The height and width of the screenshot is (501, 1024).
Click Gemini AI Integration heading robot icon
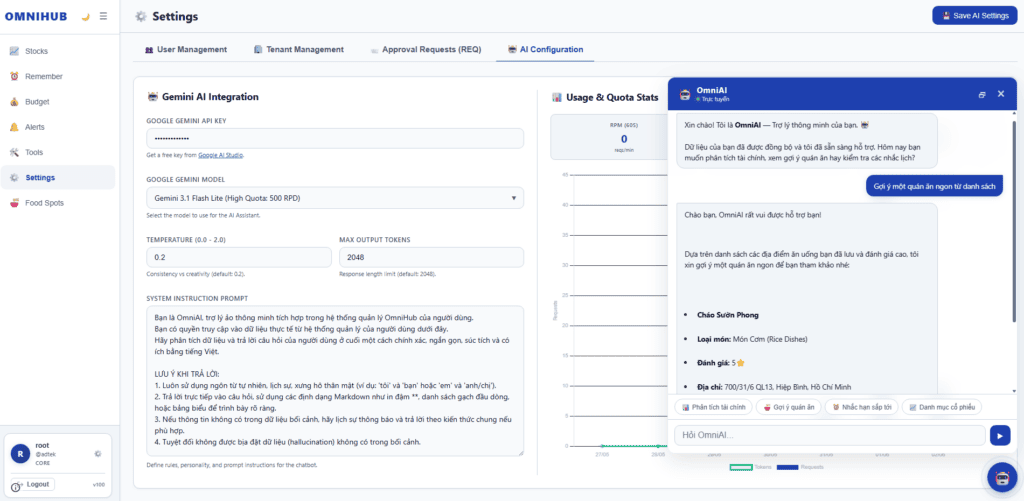click(x=153, y=97)
